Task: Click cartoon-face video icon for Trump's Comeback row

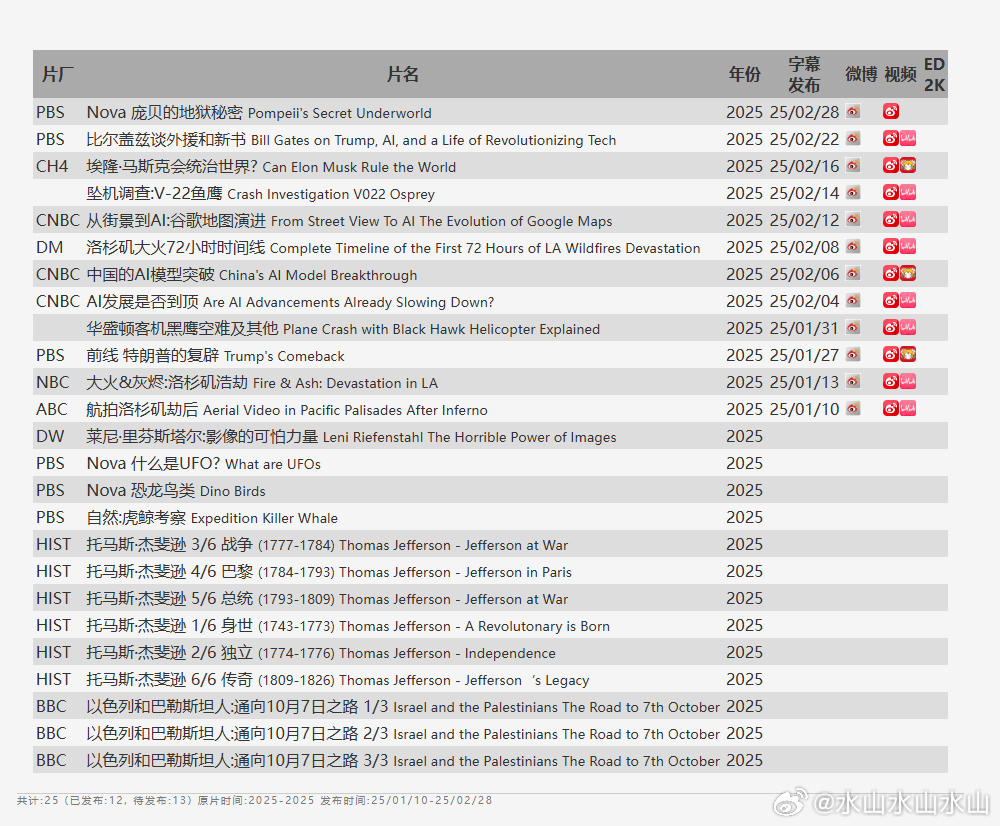Action: 908,355
